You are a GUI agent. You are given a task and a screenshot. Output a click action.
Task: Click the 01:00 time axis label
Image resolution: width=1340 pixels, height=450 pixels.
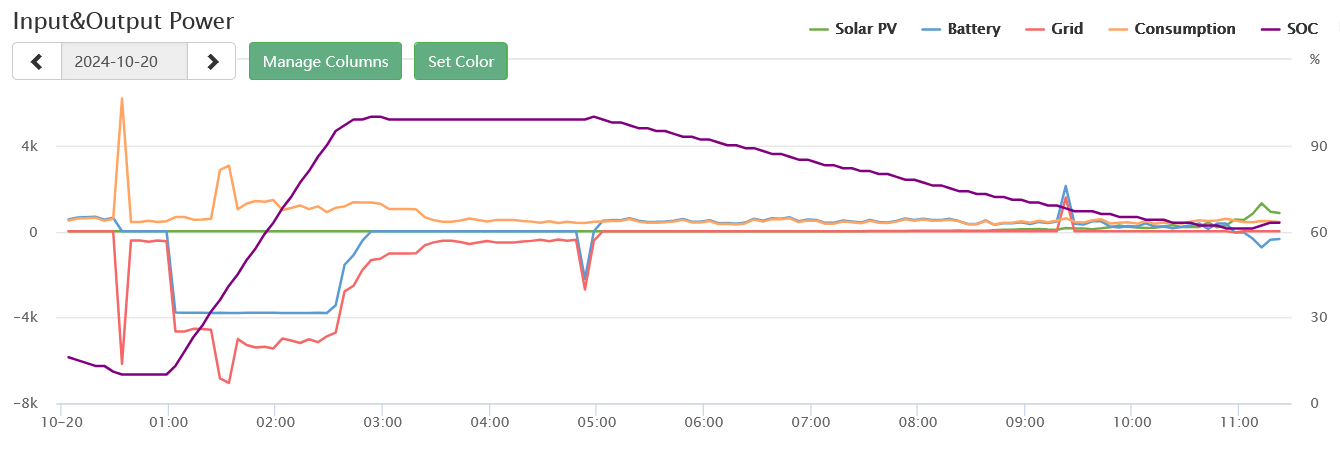(168, 424)
